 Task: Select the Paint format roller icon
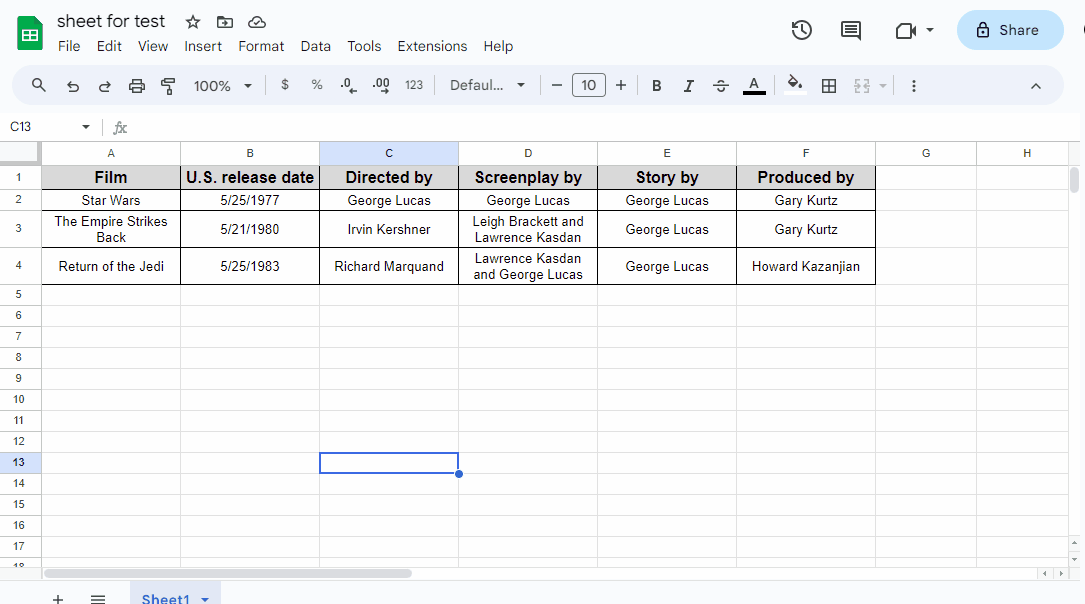[x=168, y=86]
